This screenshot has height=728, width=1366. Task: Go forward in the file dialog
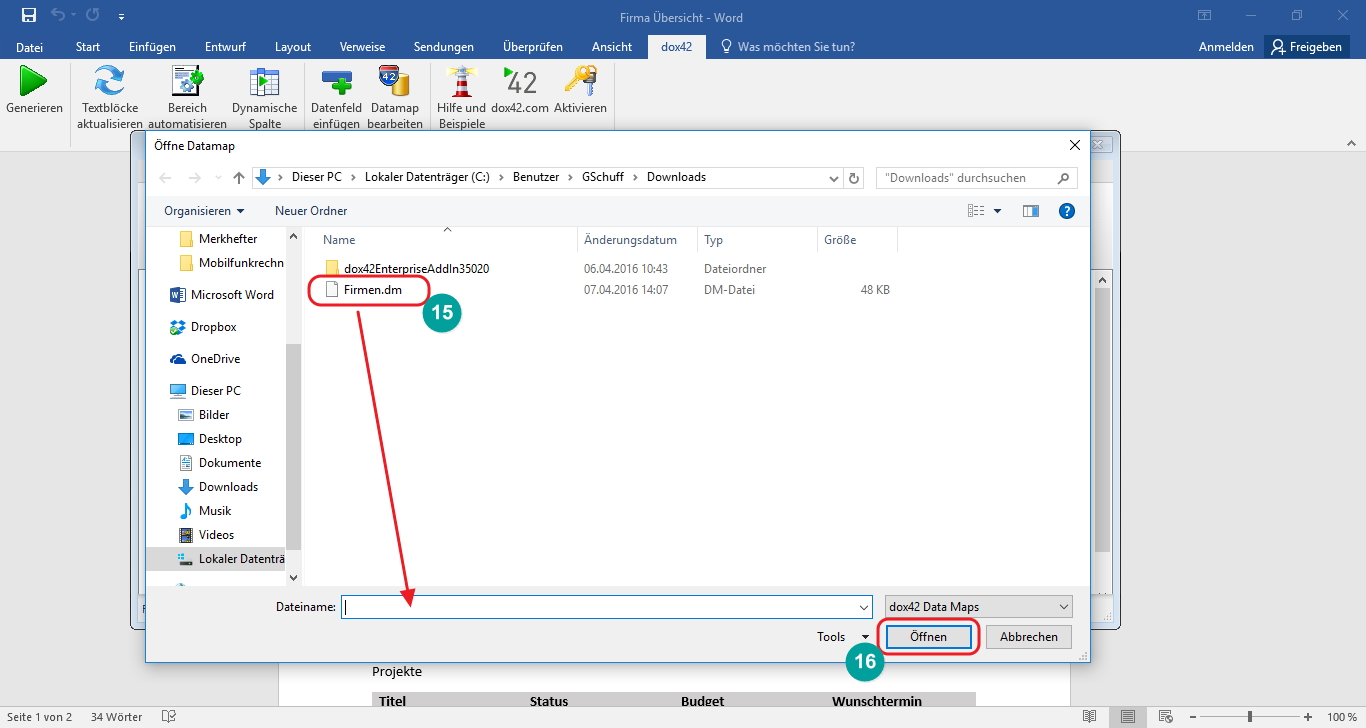pos(195,178)
